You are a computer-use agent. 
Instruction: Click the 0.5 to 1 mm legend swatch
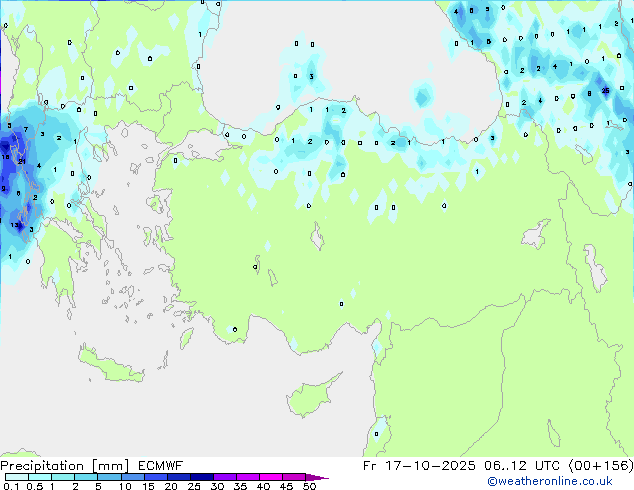coord(40,477)
